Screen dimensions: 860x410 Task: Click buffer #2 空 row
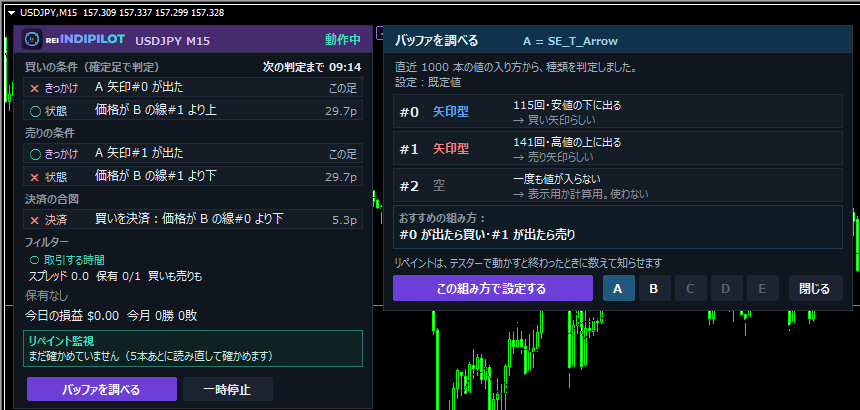point(618,185)
